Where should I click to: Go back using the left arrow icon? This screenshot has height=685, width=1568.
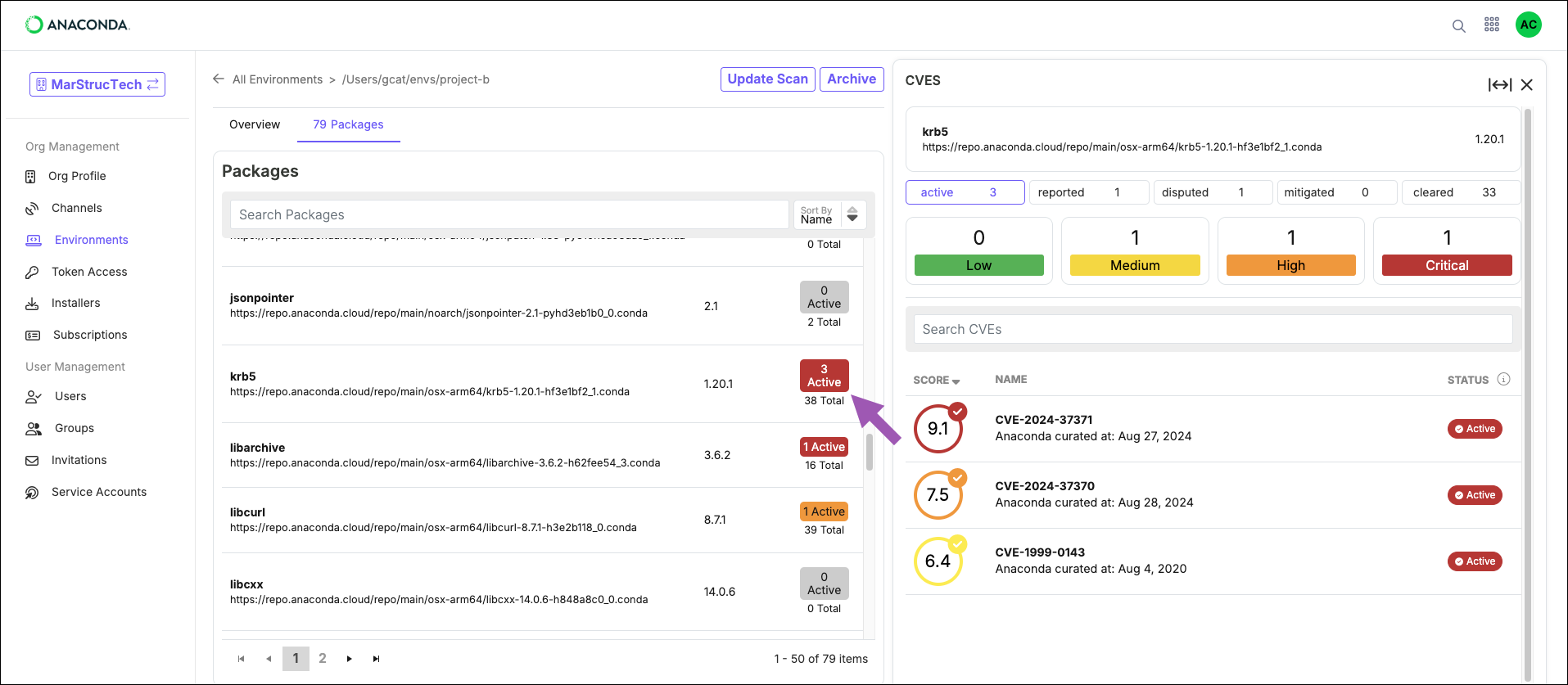219,79
